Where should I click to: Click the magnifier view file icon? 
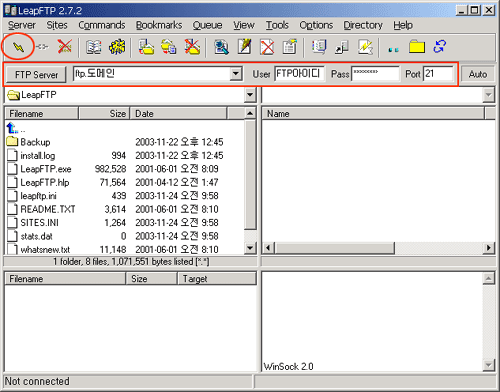[221, 47]
